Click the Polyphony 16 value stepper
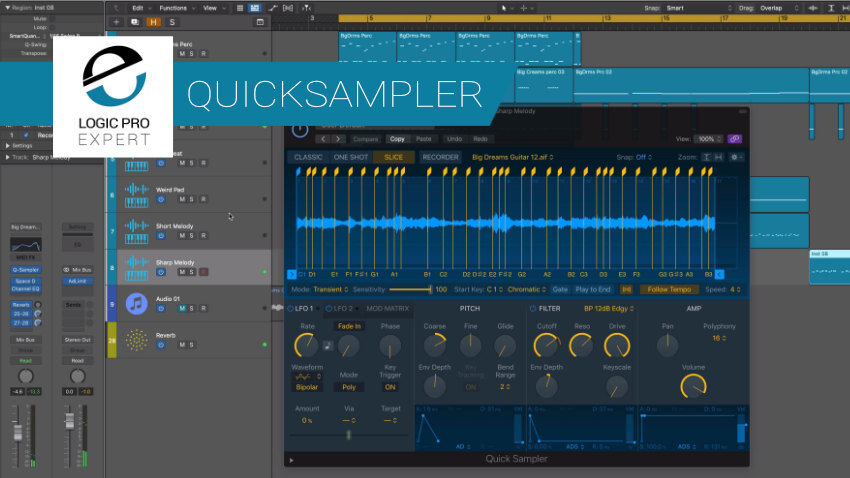The width and height of the screenshot is (850, 478). [719, 338]
